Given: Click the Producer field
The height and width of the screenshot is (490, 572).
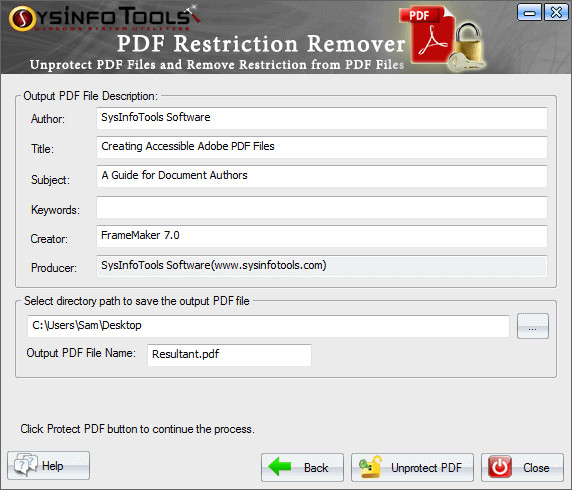Looking at the screenshot, I should (322, 266).
